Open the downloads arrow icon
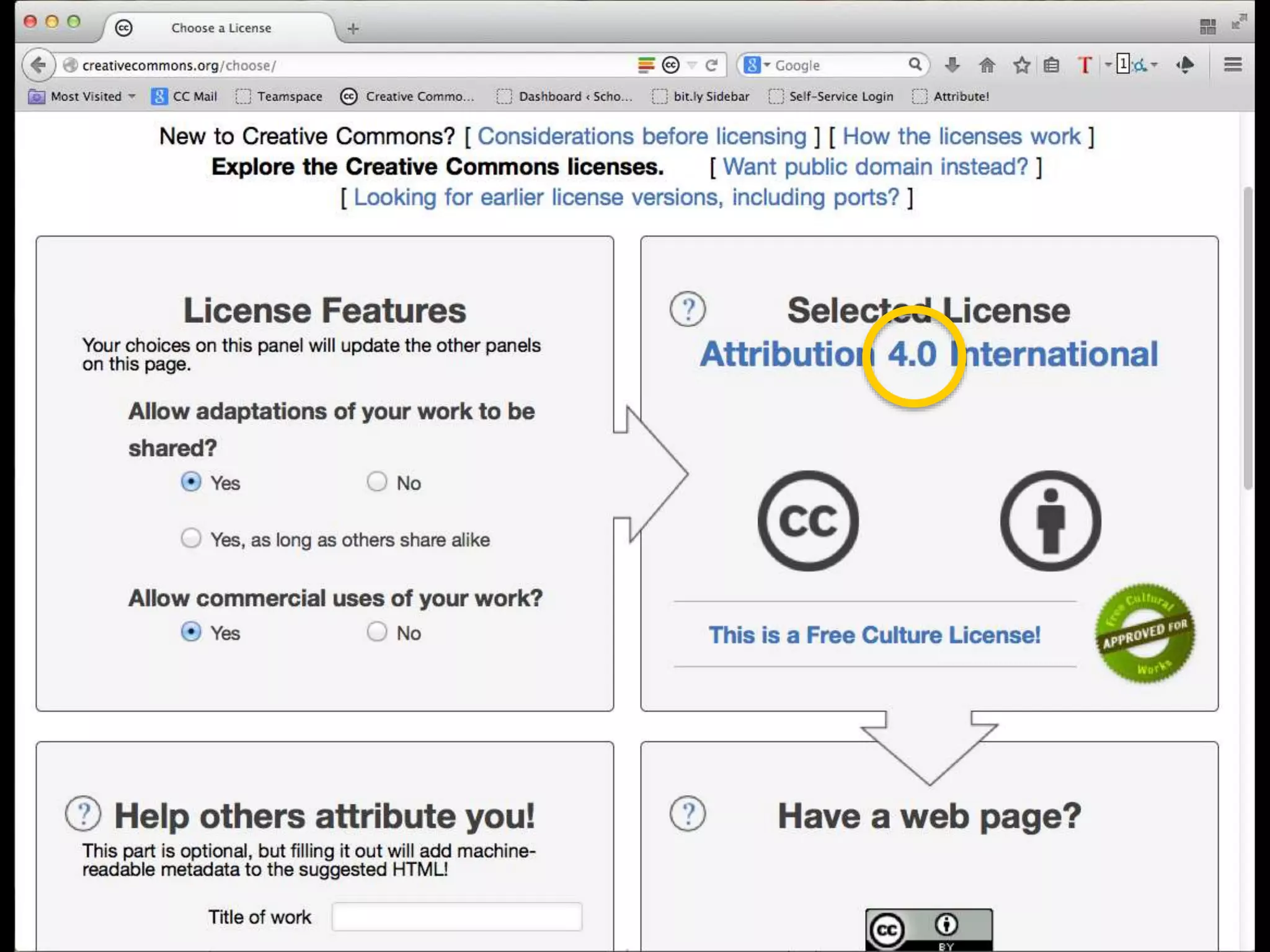Screen dimensions: 1270x952 952,64
